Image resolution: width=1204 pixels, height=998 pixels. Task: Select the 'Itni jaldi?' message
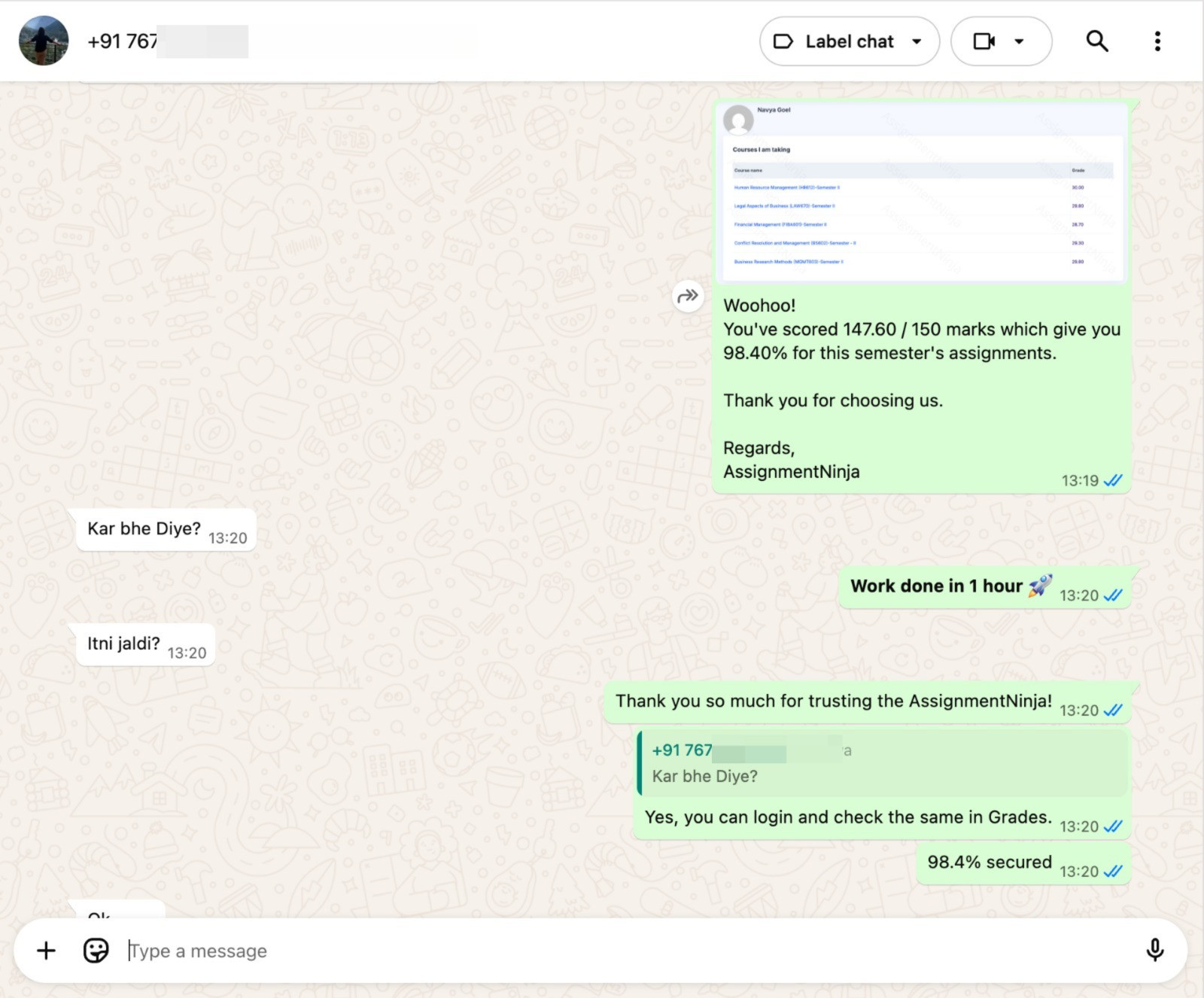point(146,645)
